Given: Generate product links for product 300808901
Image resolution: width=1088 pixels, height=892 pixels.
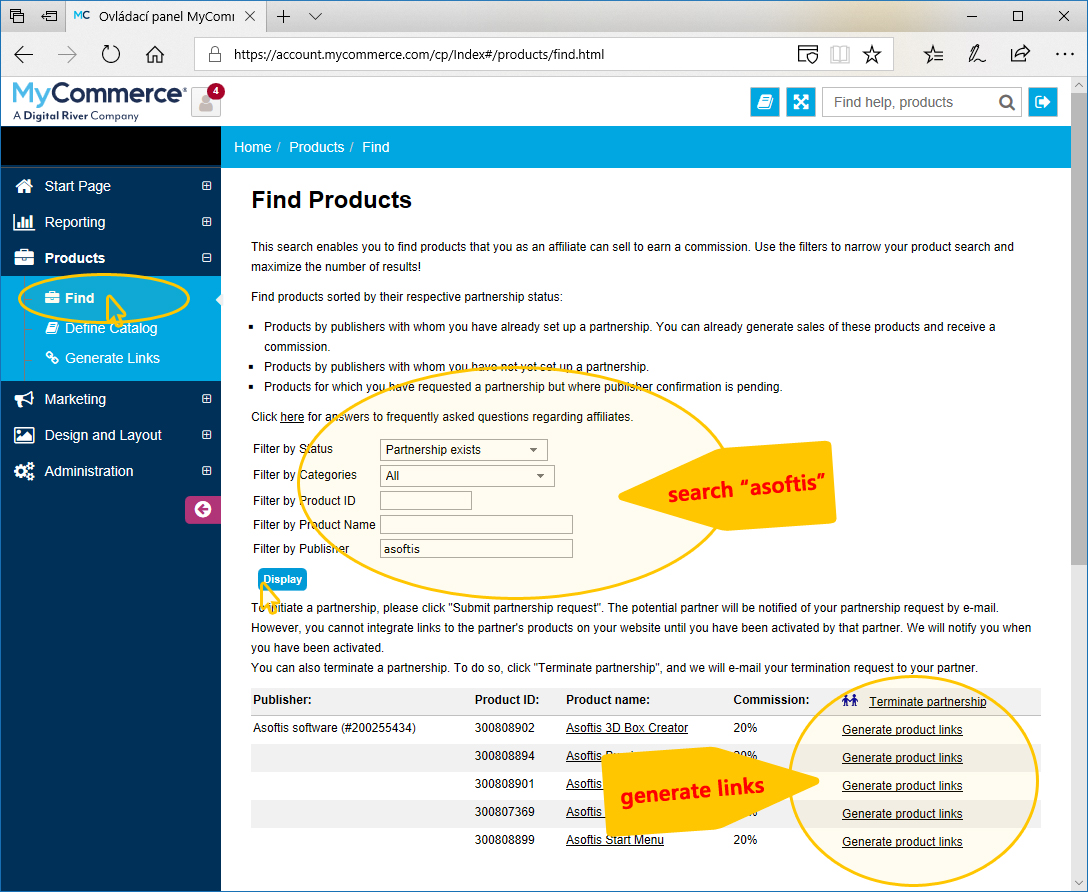Looking at the screenshot, I should (902, 786).
